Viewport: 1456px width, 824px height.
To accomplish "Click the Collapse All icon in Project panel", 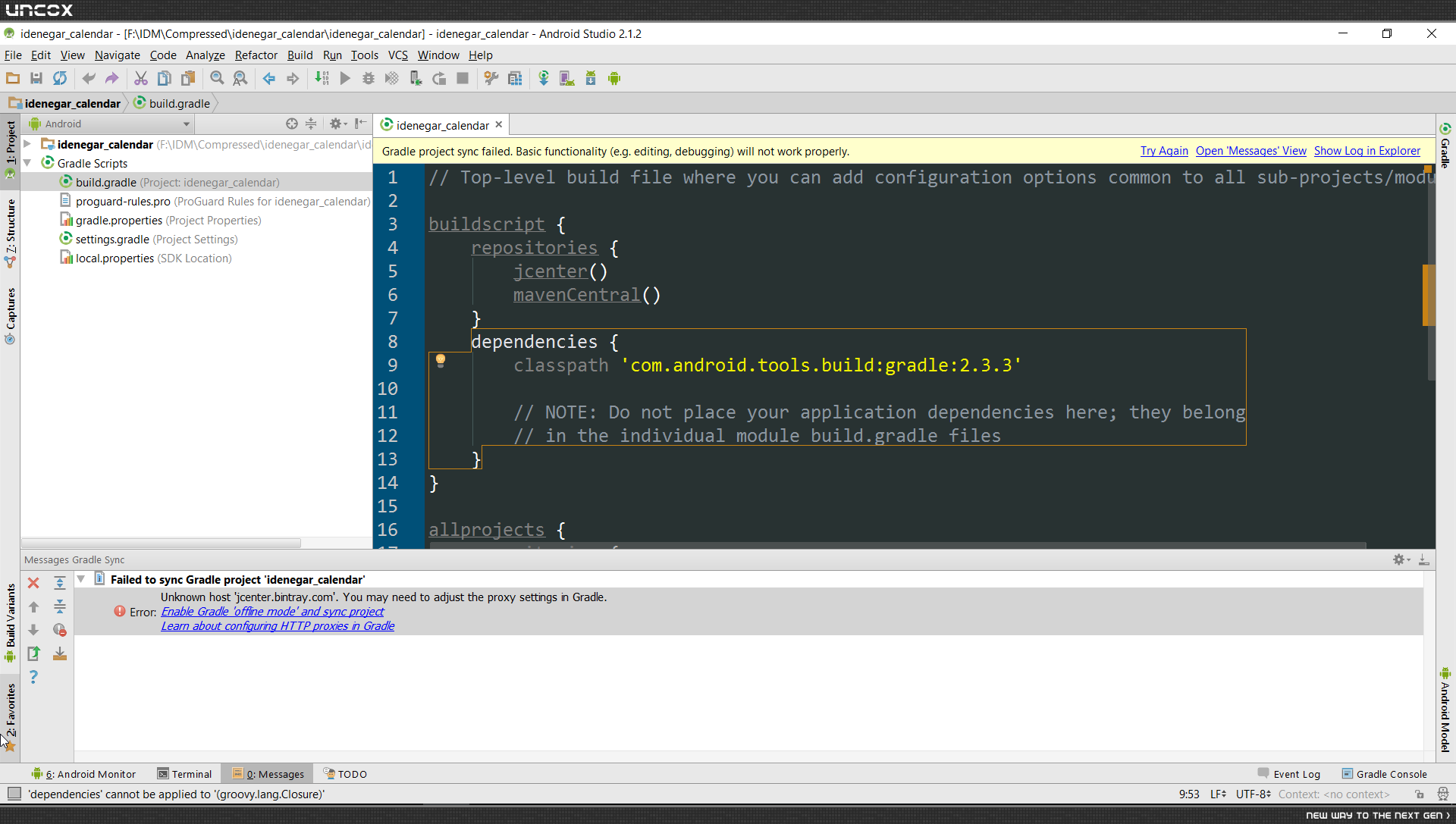I will pyautogui.click(x=311, y=124).
